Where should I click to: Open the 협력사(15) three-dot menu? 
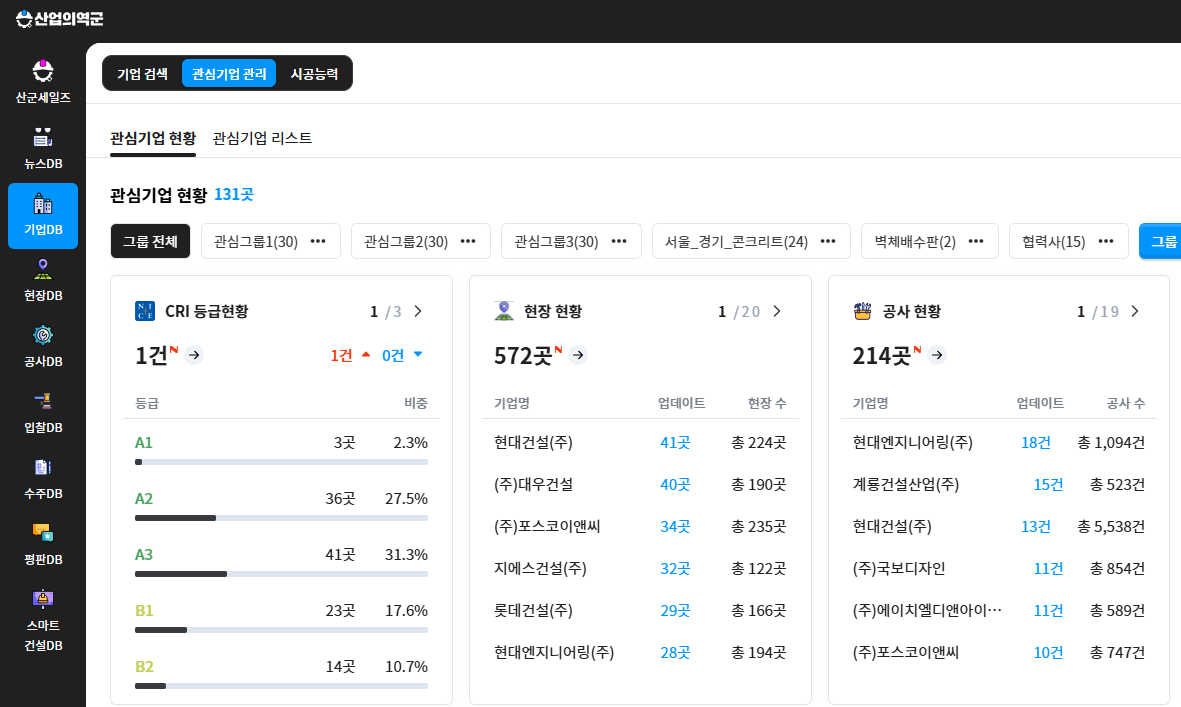click(1106, 241)
